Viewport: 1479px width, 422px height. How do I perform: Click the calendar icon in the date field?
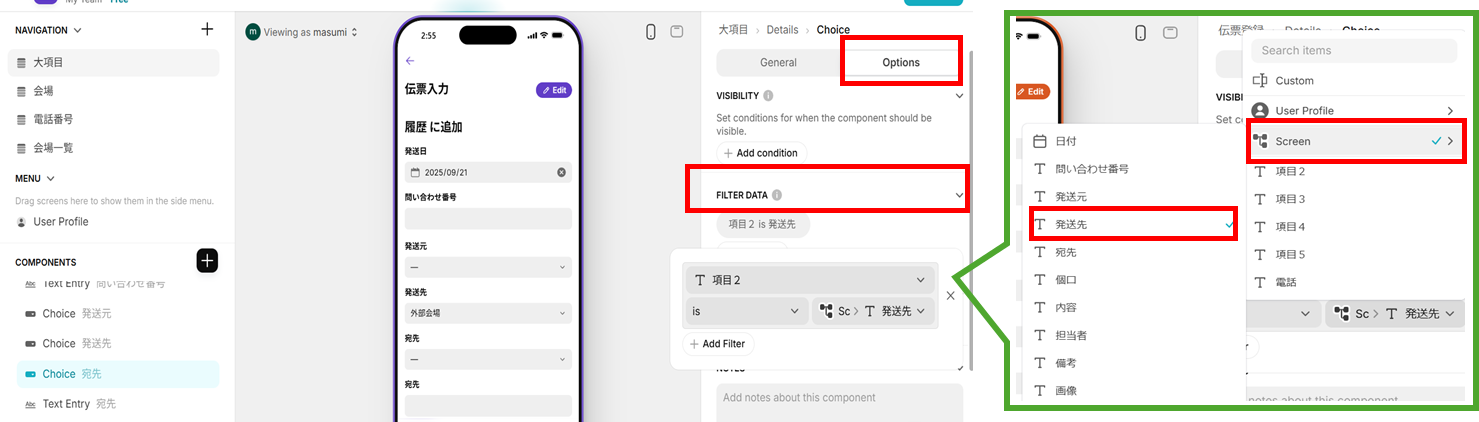tap(415, 172)
